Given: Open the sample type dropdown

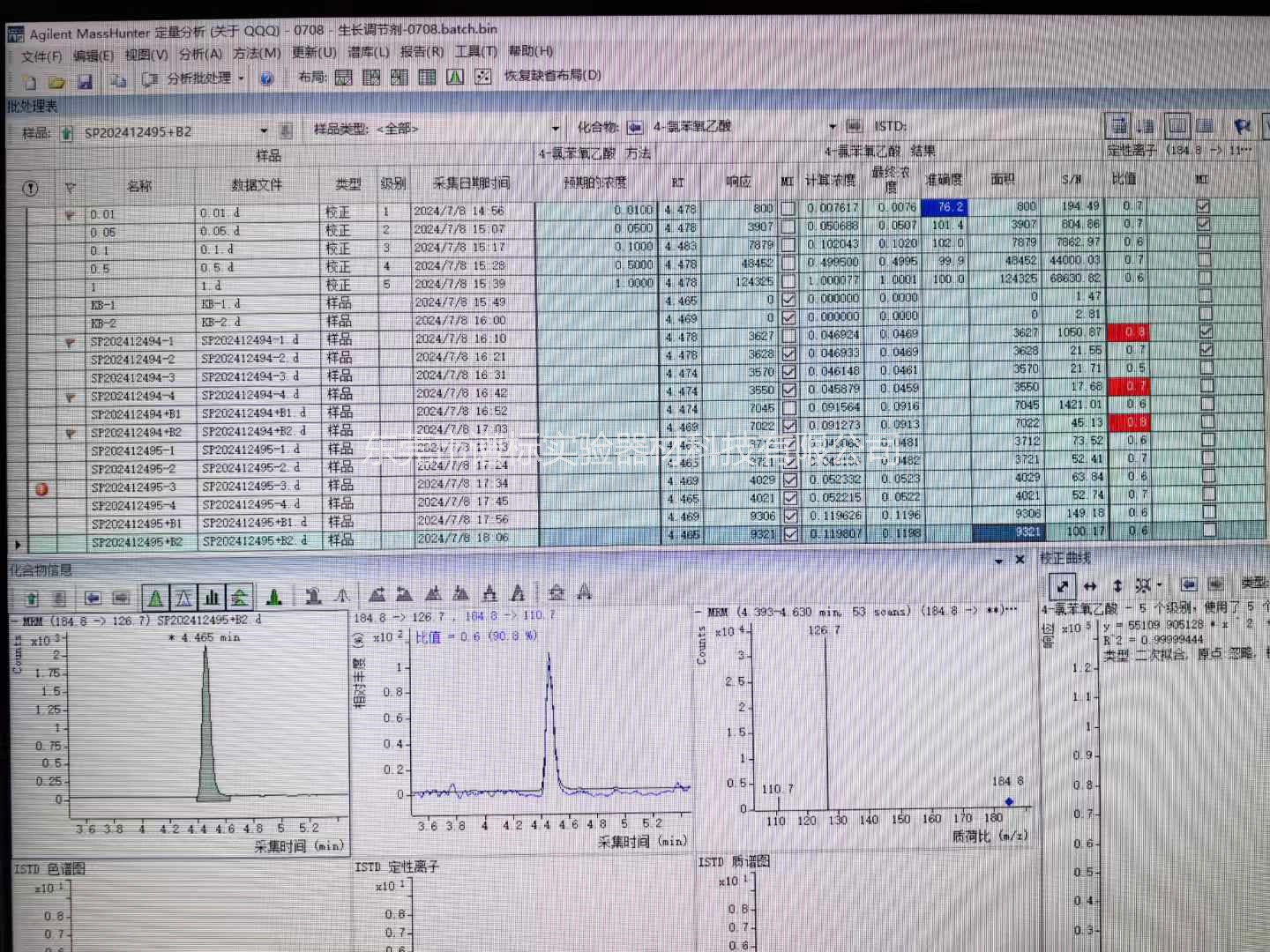Looking at the screenshot, I should [x=555, y=129].
